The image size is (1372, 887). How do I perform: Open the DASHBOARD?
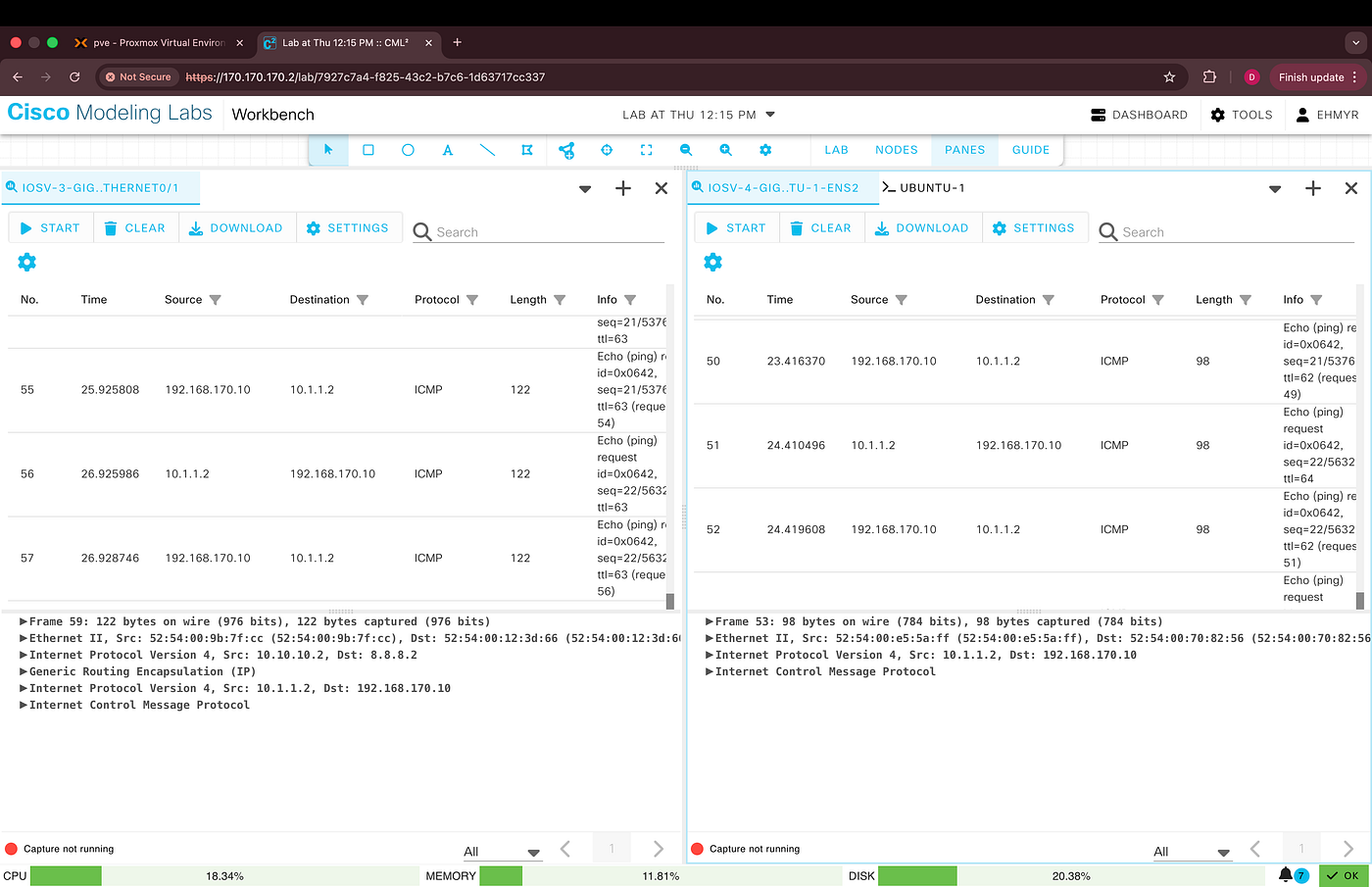[x=1139, y=115]
